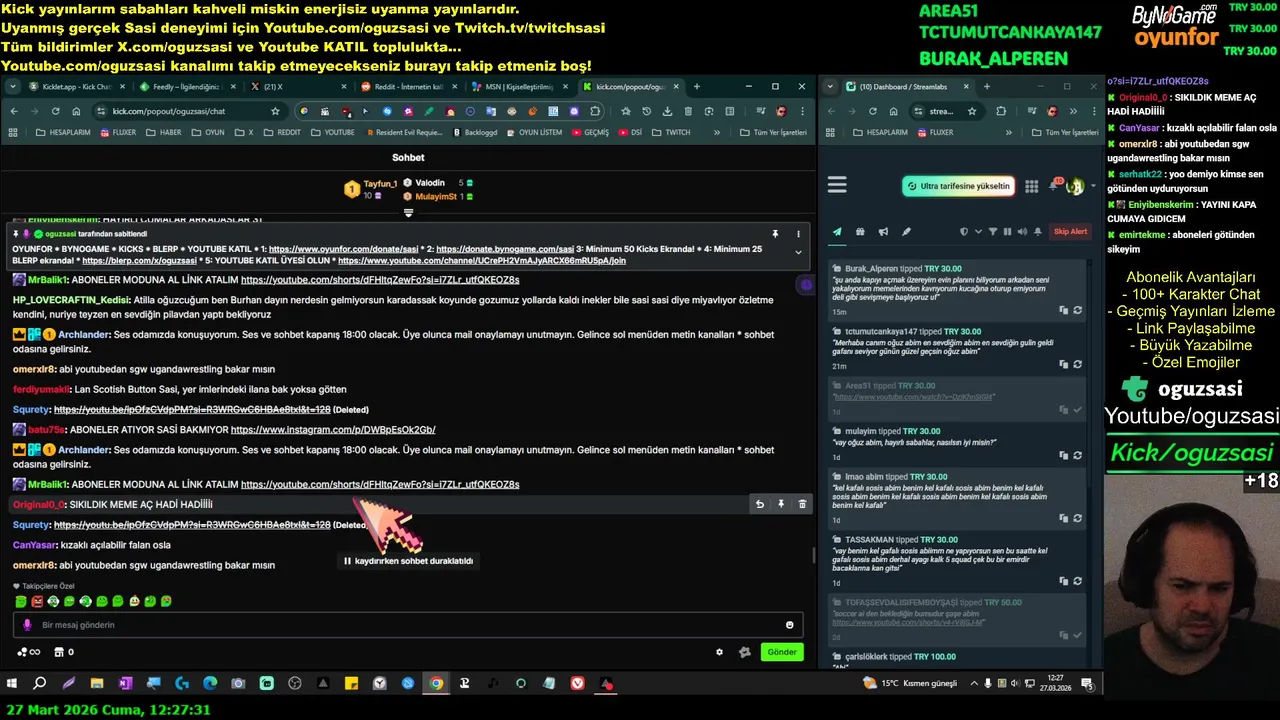Open Streamlabs notifications bell with badge
1280x720 pixels.
tap(1055, 186)
